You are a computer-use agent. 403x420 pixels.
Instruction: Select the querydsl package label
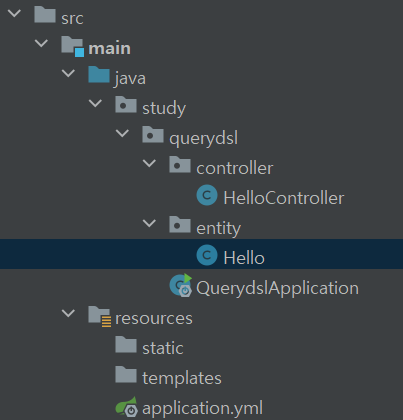tap(204, 138)
